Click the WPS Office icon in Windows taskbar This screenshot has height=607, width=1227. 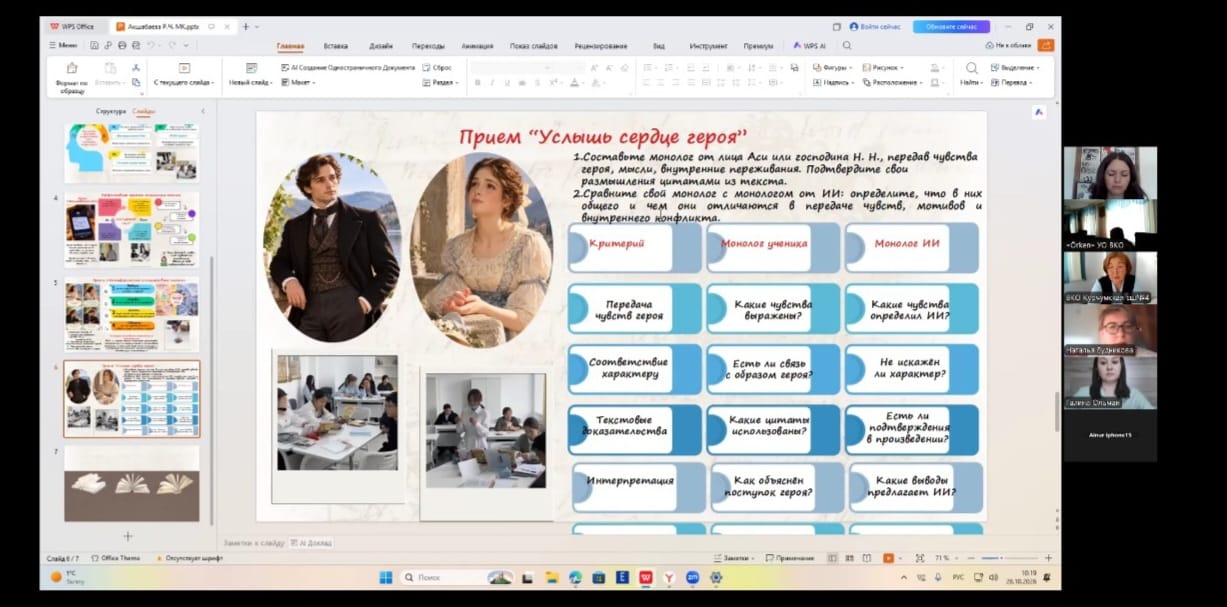pyautogui.click(x=646, y=577)
